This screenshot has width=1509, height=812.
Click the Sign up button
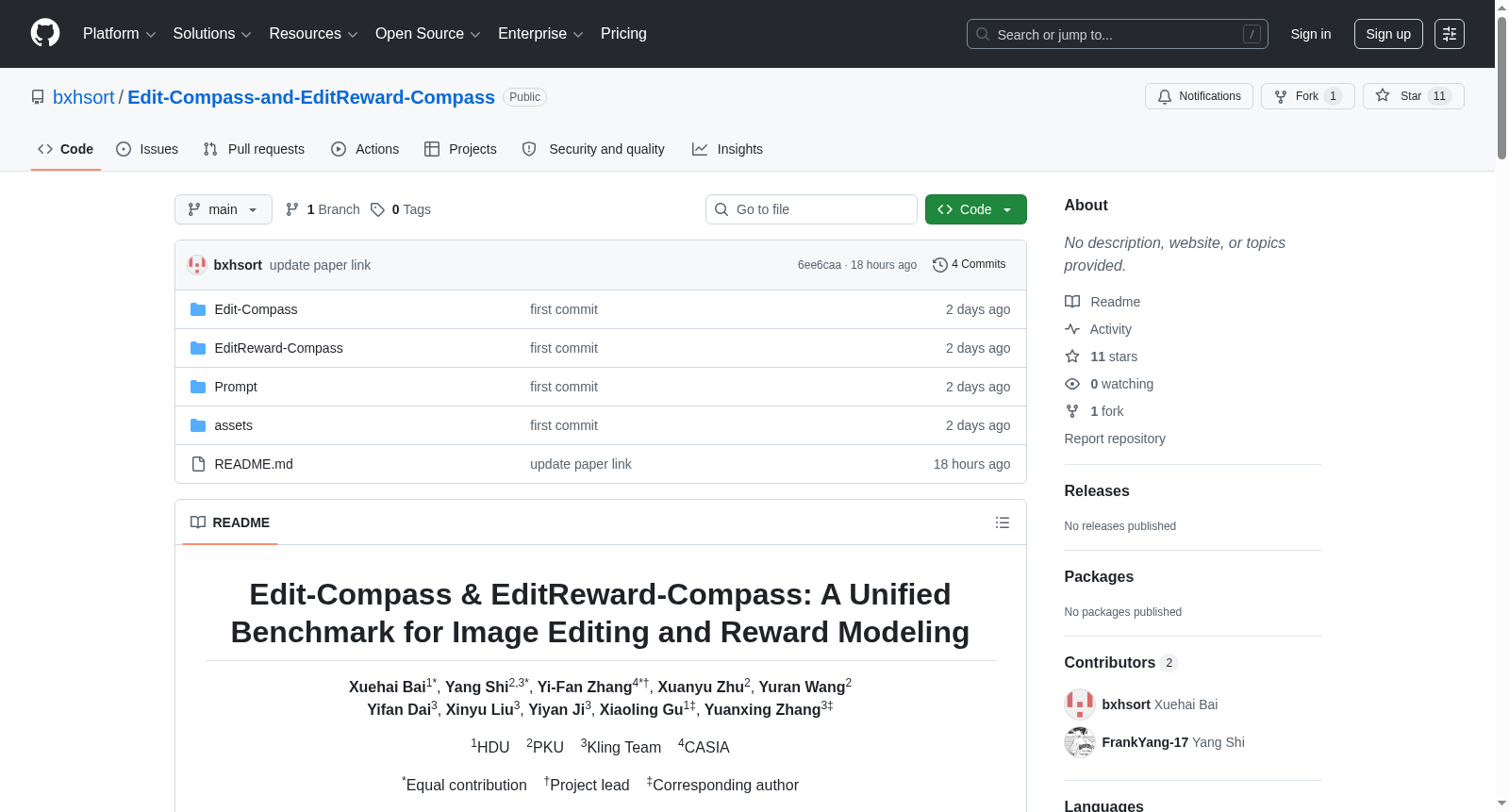tap(1388, 34)
